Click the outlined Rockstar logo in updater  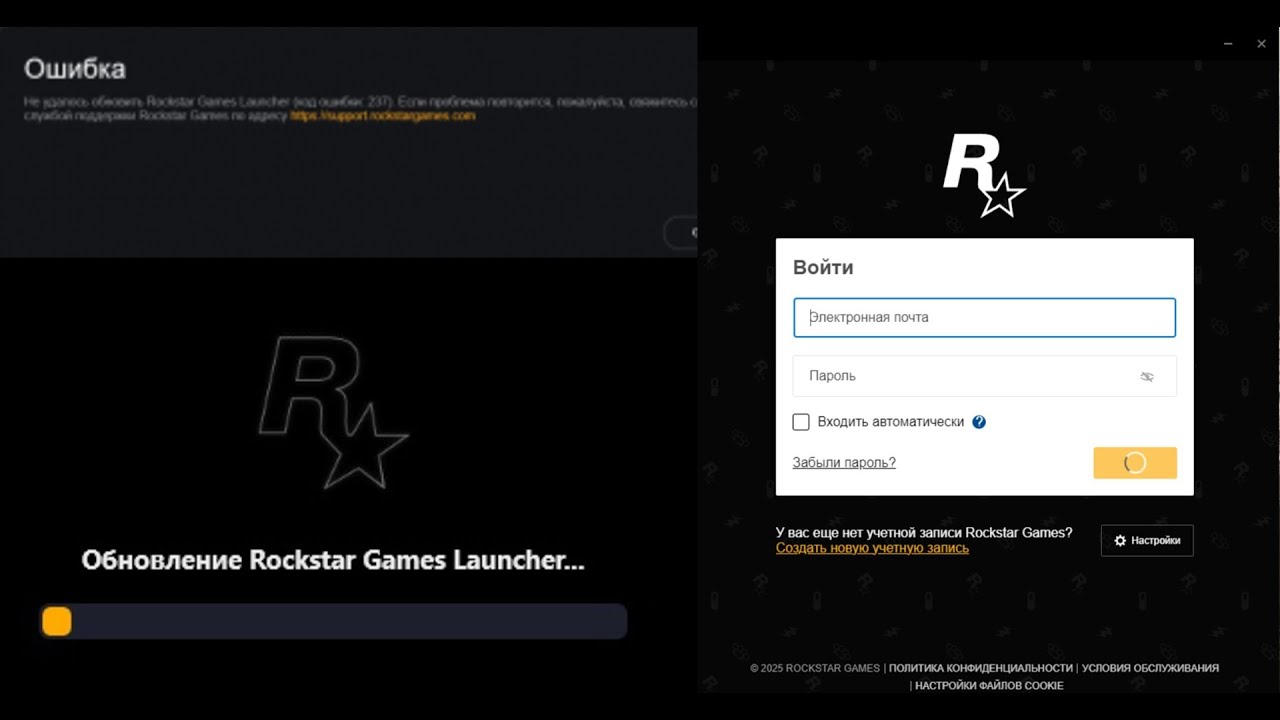tap(333, 412)
